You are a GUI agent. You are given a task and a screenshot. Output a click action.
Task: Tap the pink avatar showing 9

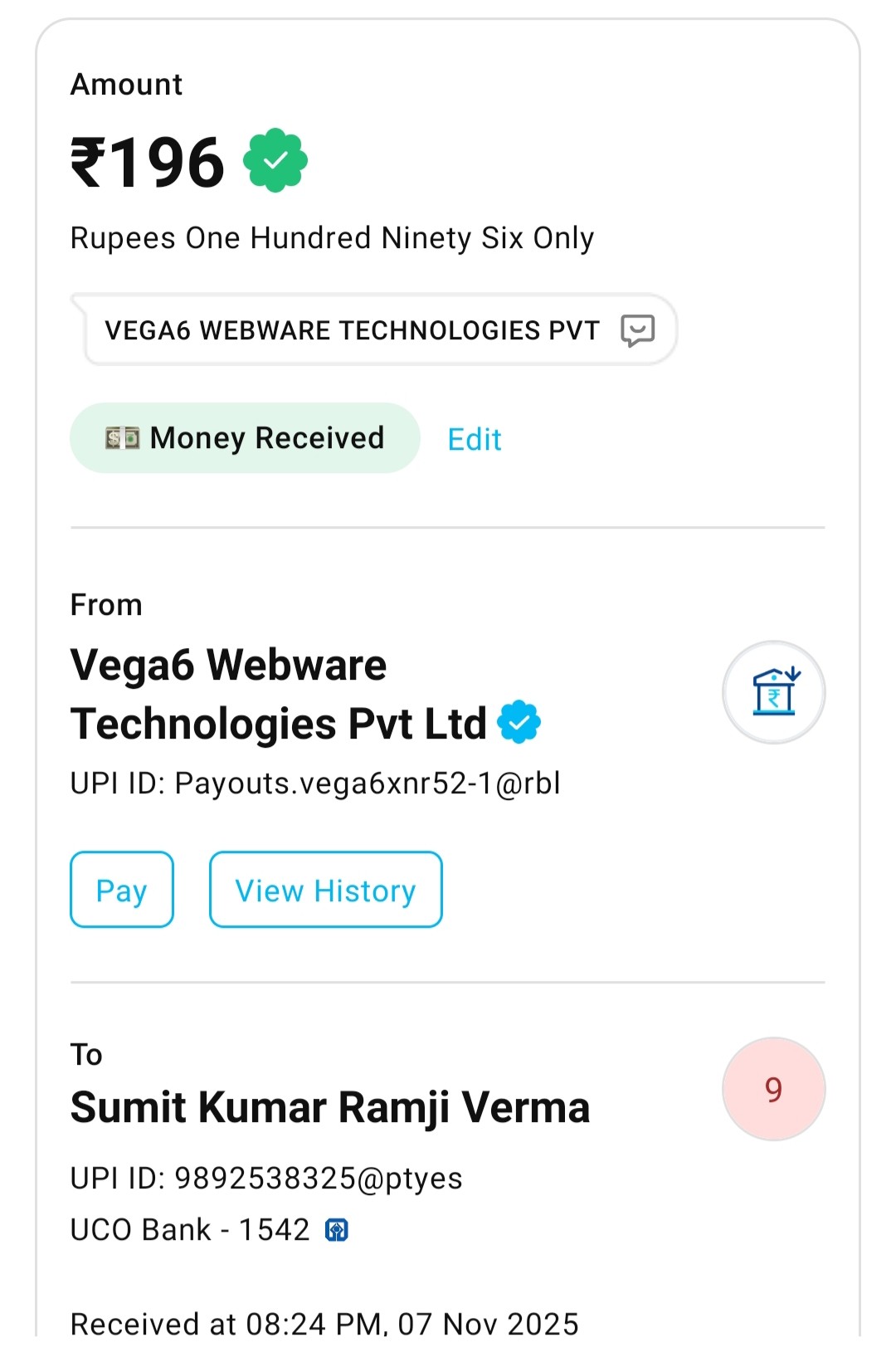coord(773,1089)
